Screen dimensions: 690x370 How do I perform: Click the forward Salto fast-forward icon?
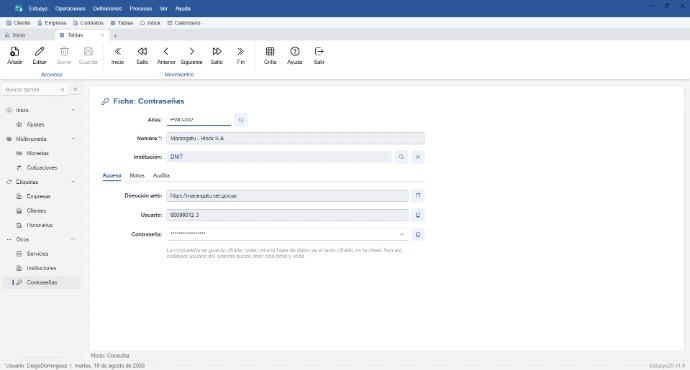[x=217, y=51]
